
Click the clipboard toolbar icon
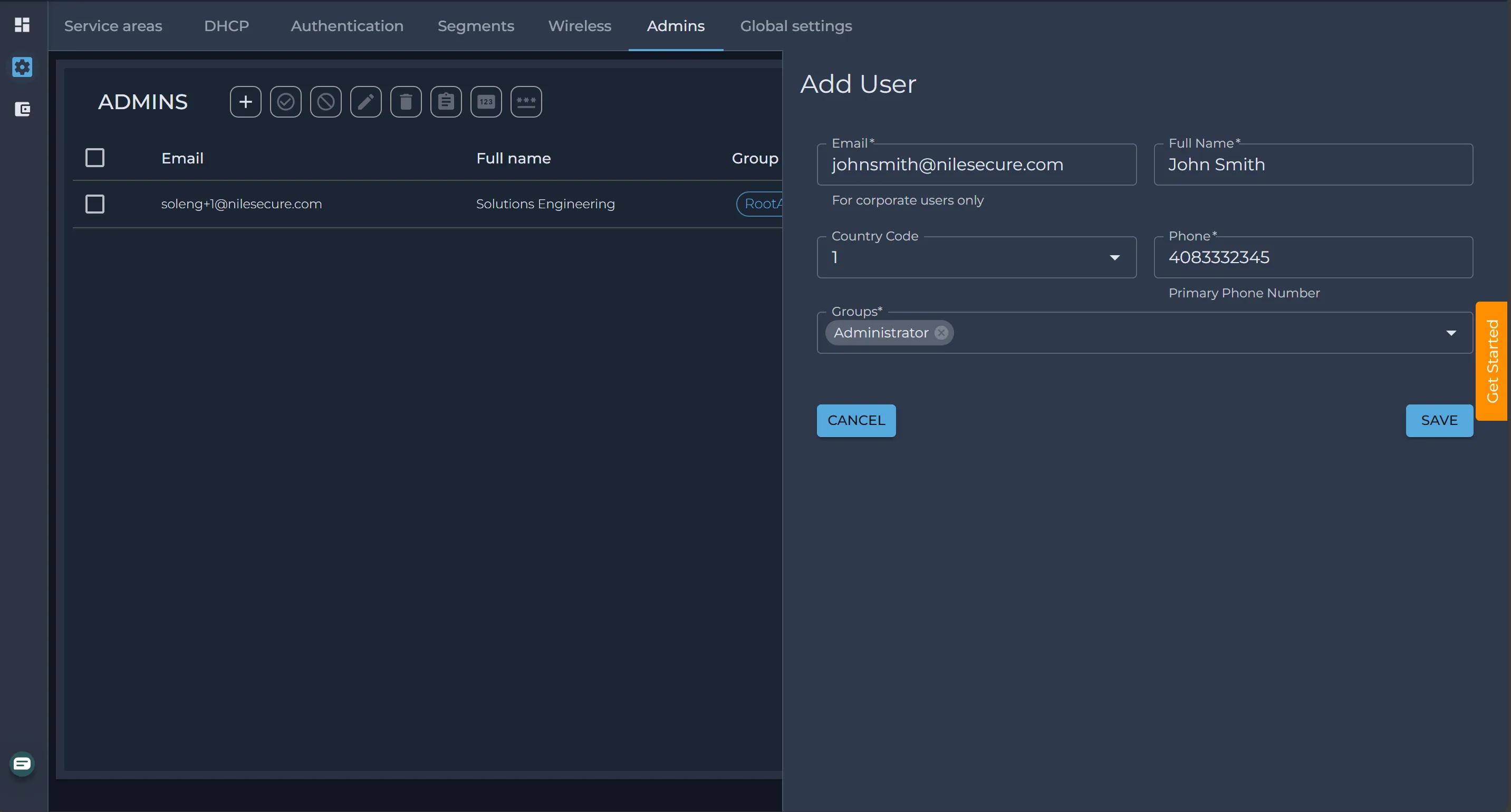pyautogui.click(x=446, y=102)
